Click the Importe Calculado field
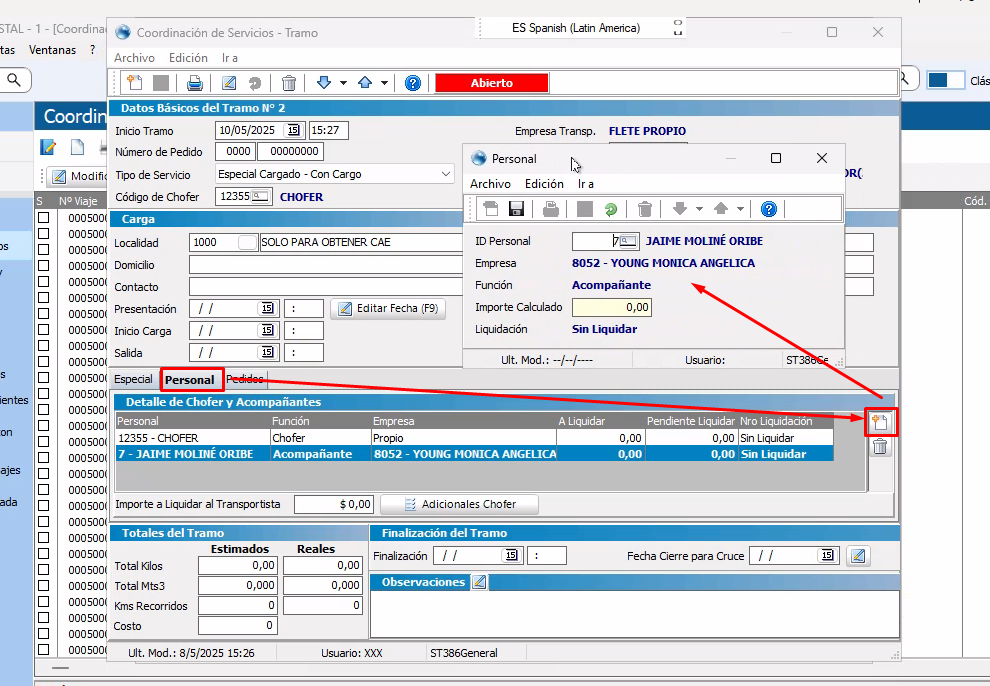The width and height of the screenshot is (990, 686). [612, 307]
